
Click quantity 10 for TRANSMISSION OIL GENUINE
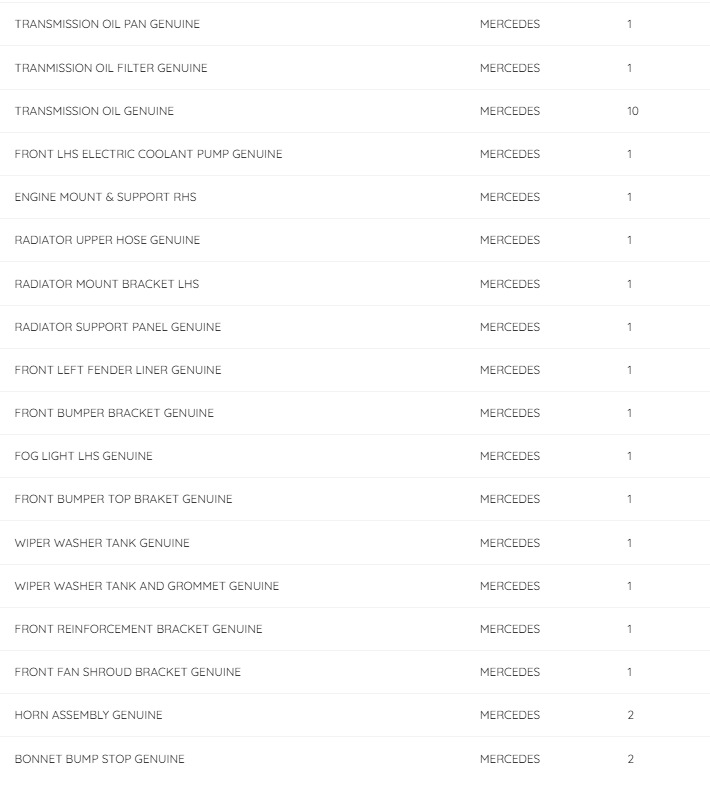(x=632, y=111)
